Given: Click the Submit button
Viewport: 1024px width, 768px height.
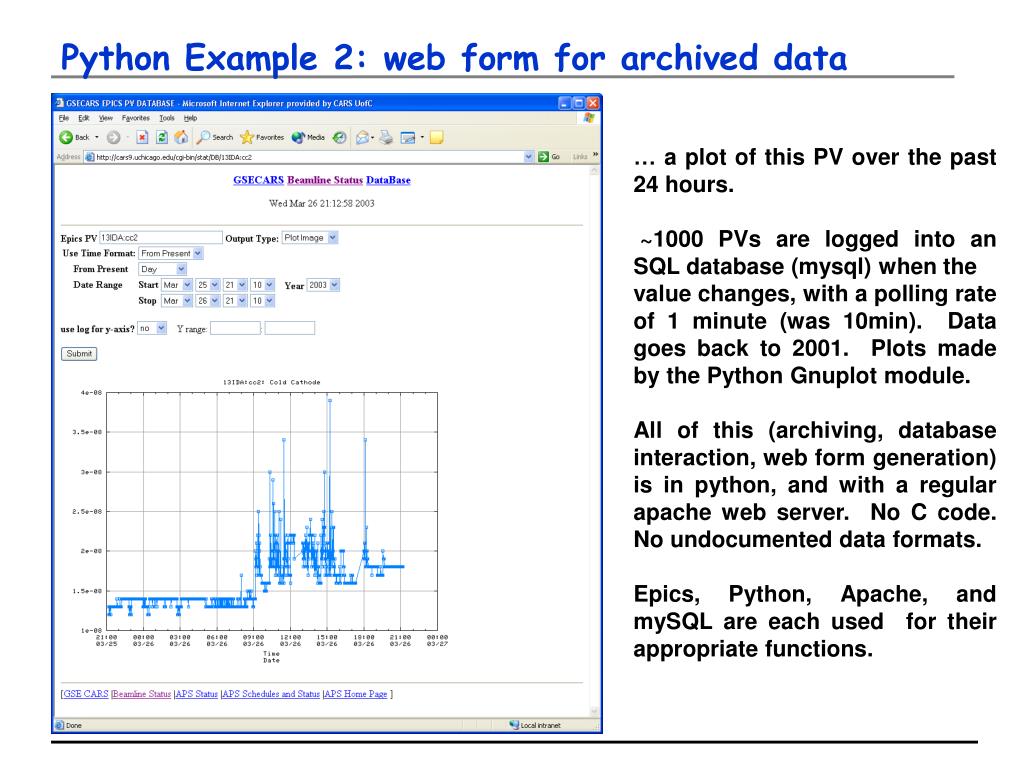Looking at the screenshot, I should [79, 353].
